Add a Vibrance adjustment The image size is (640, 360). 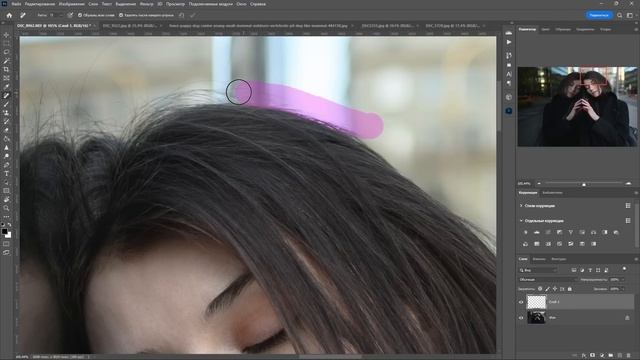click(x=571, y=232)
